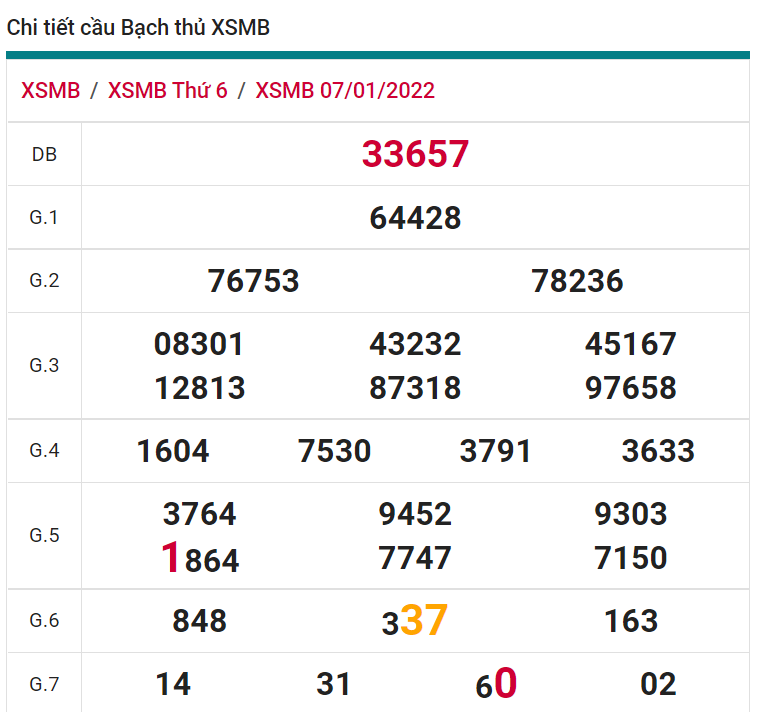Open the XSMB Thứ 6 breadcrumb link
The height and width of the screenshot is (712, 758).
click(167, 91)
